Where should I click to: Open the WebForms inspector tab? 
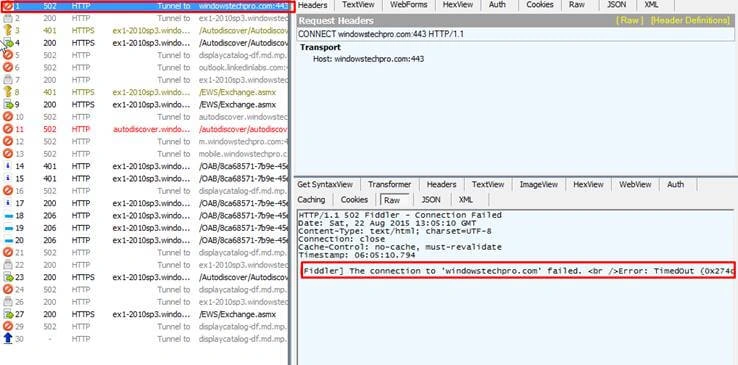pyautogui.click(x=409, y=5)
